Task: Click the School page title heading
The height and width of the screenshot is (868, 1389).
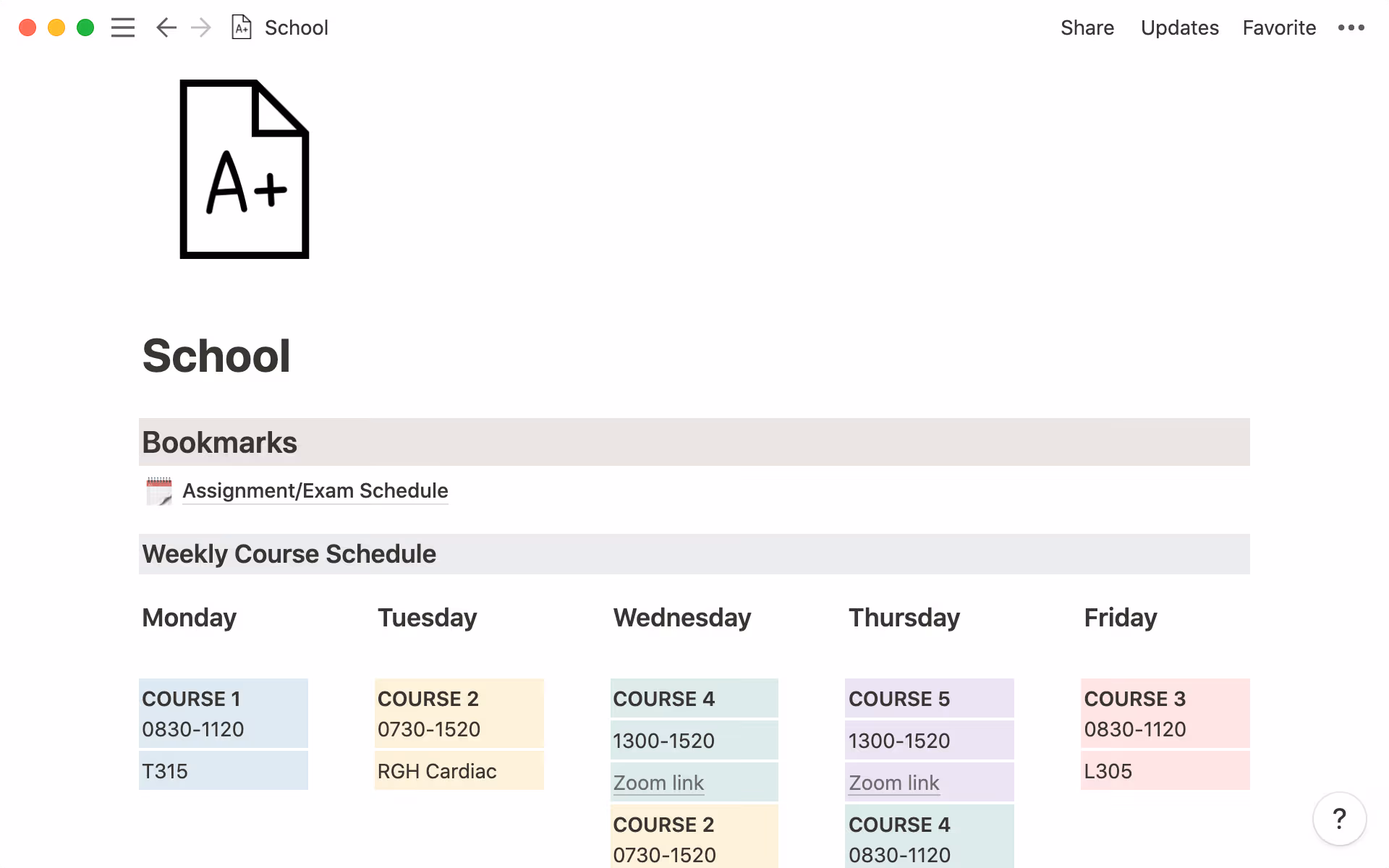Action: click(x=216, y=356)
